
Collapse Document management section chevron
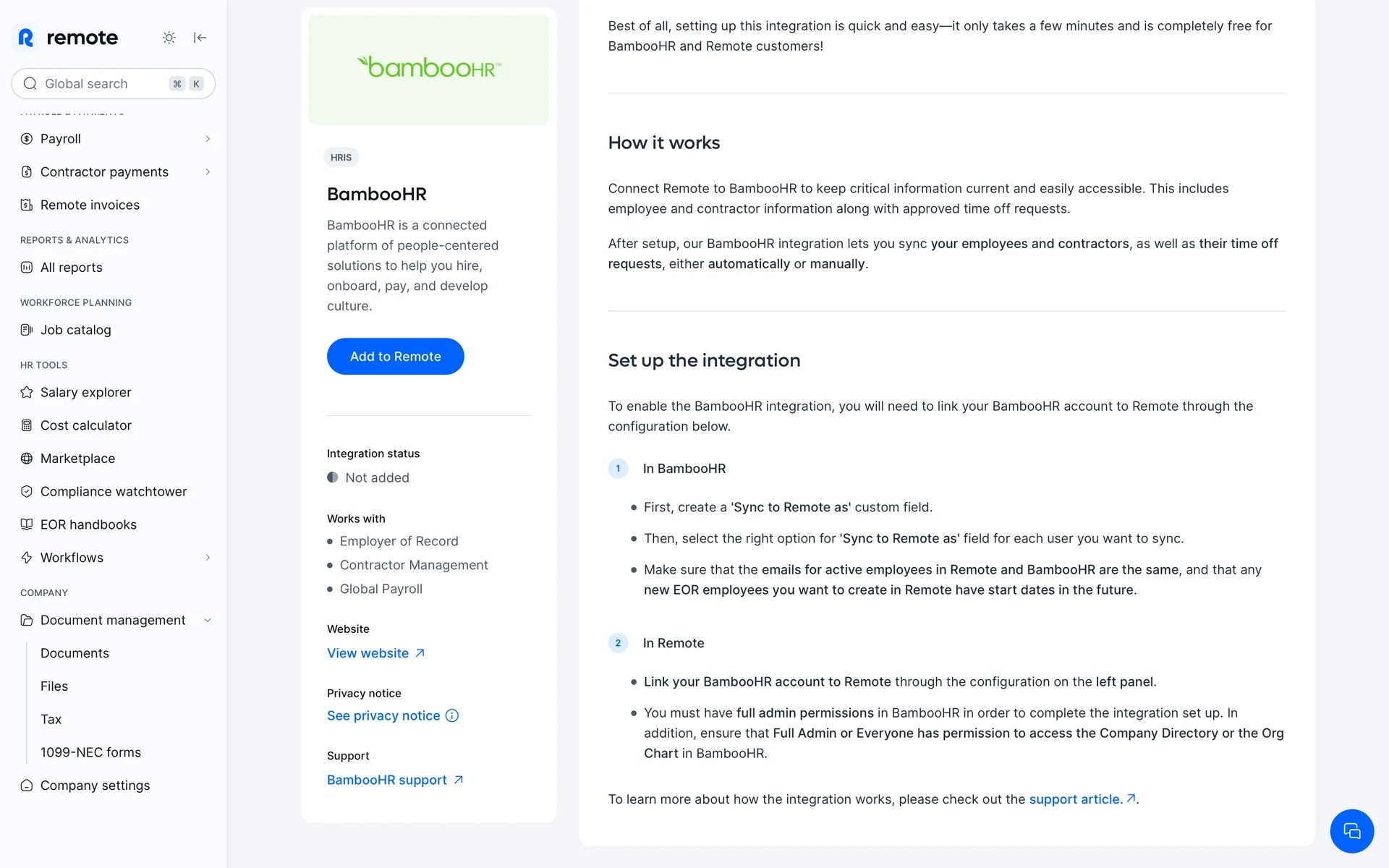click(208, 621)
